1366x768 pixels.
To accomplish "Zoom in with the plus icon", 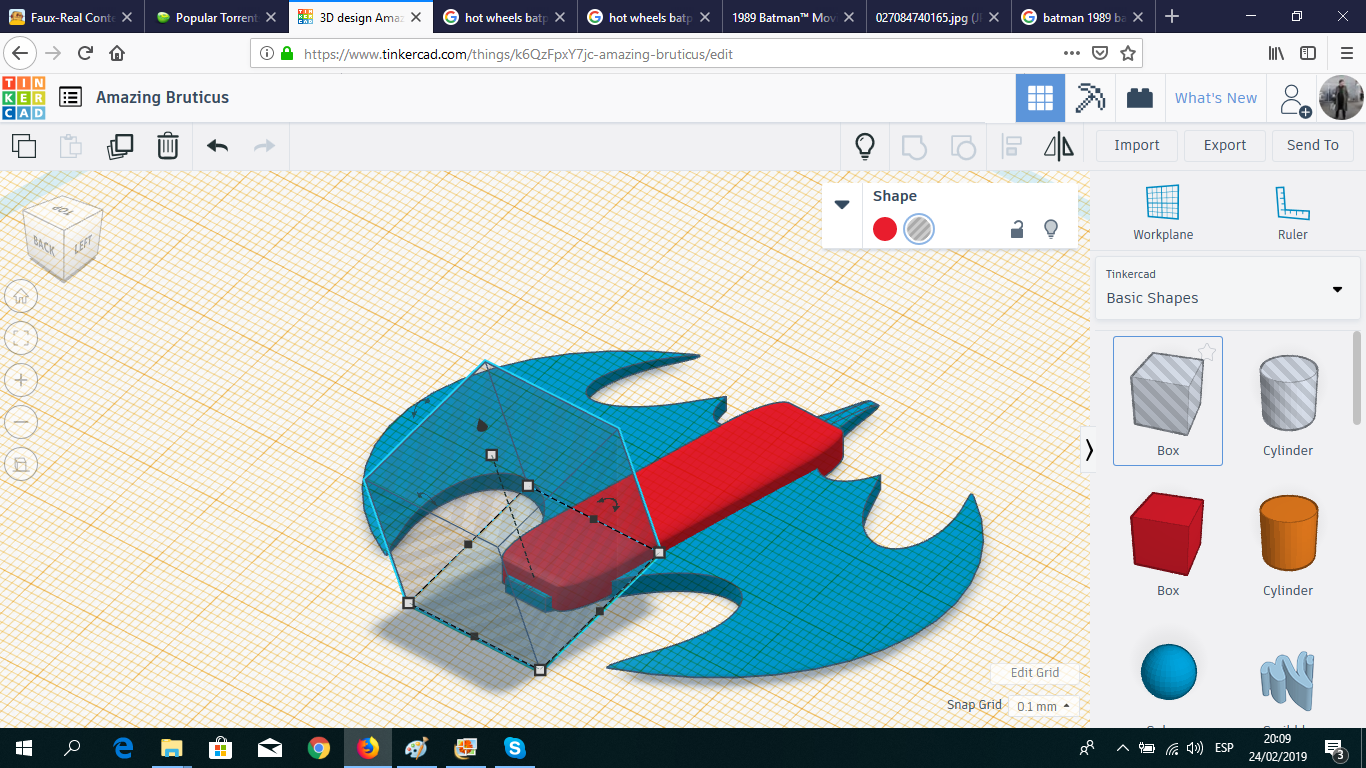I will tap(21, 380).
